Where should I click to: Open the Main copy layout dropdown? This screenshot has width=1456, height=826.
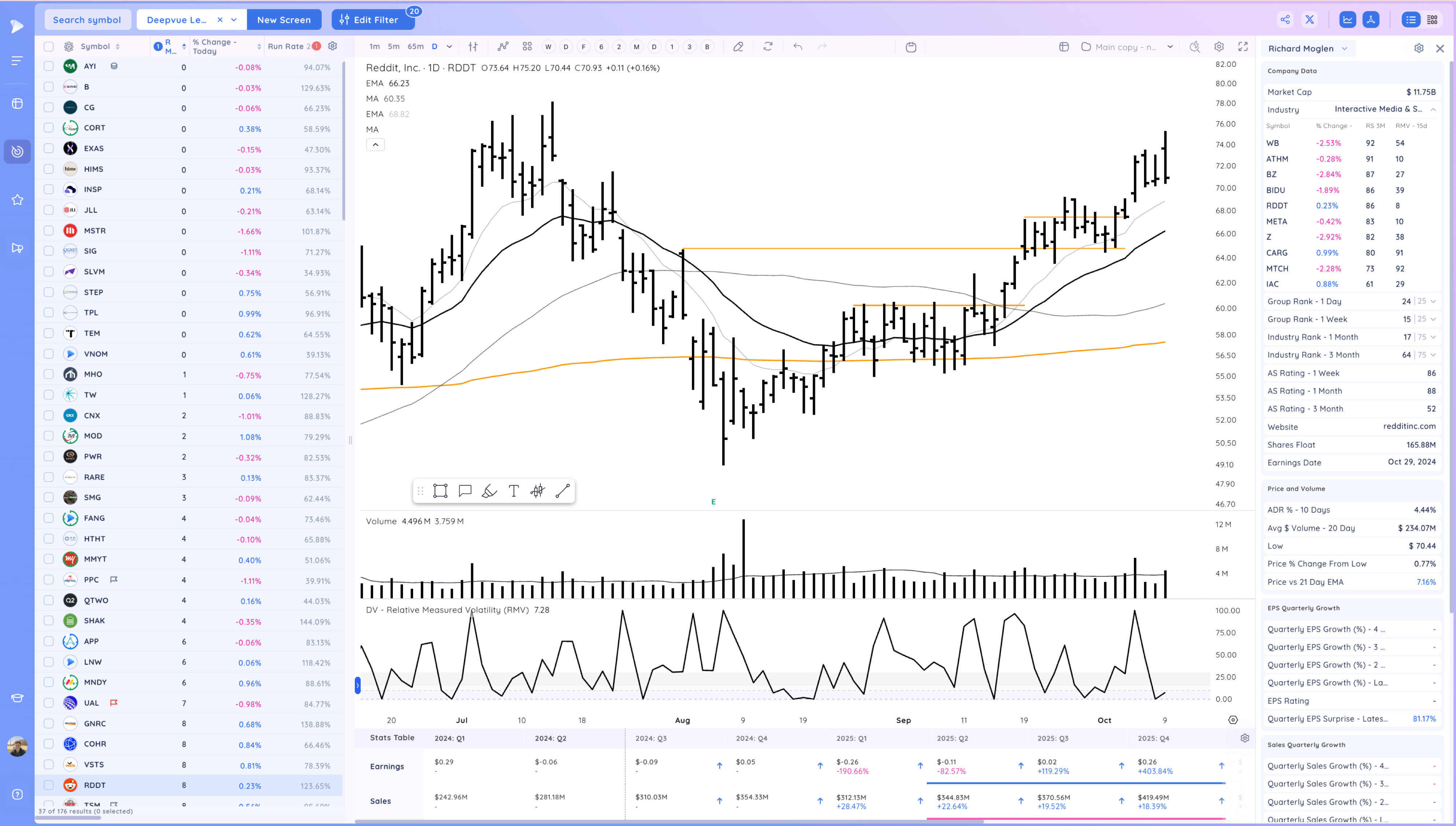1170,47
